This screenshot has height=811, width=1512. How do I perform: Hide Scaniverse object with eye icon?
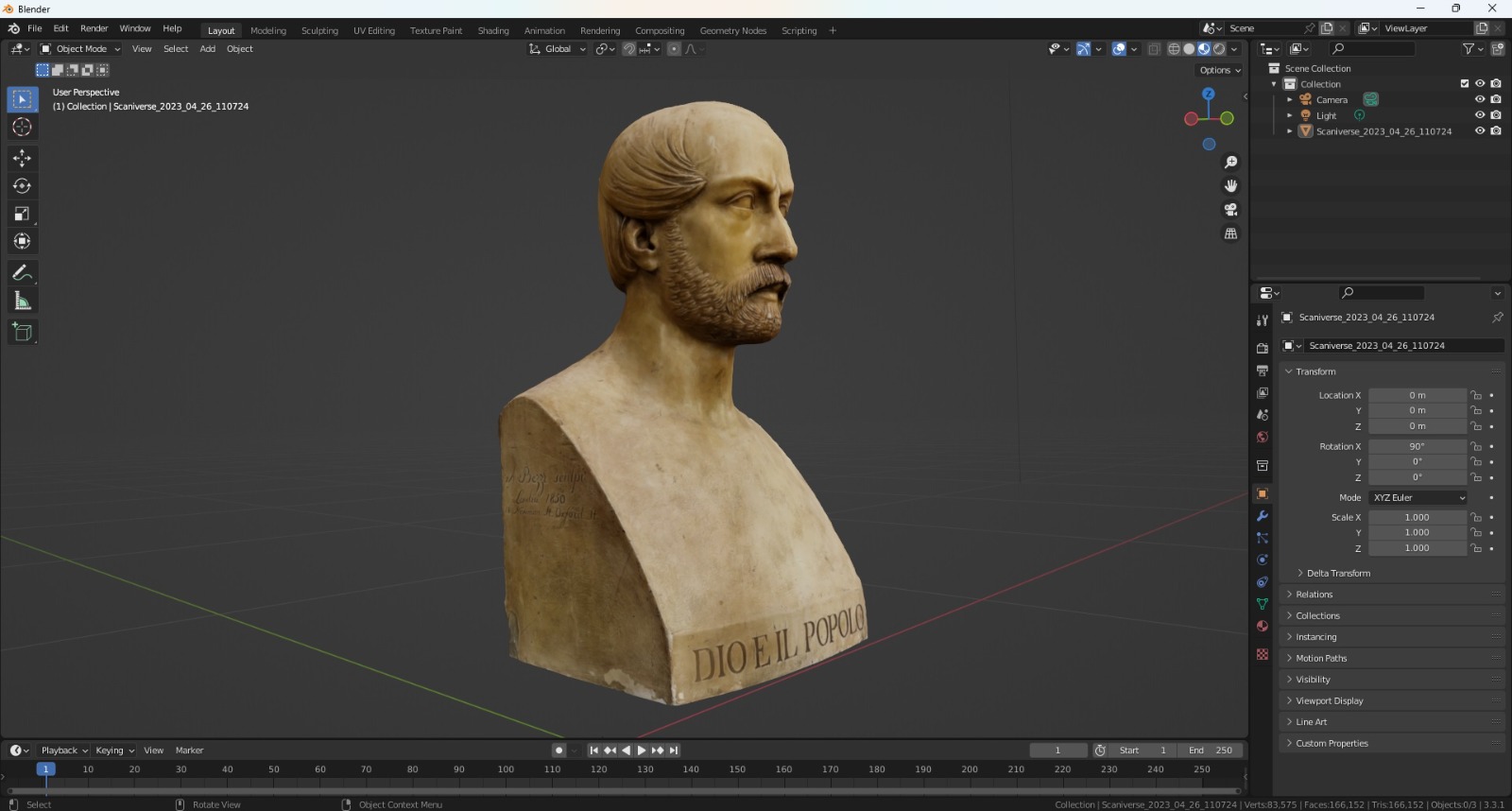point(1480,131)
